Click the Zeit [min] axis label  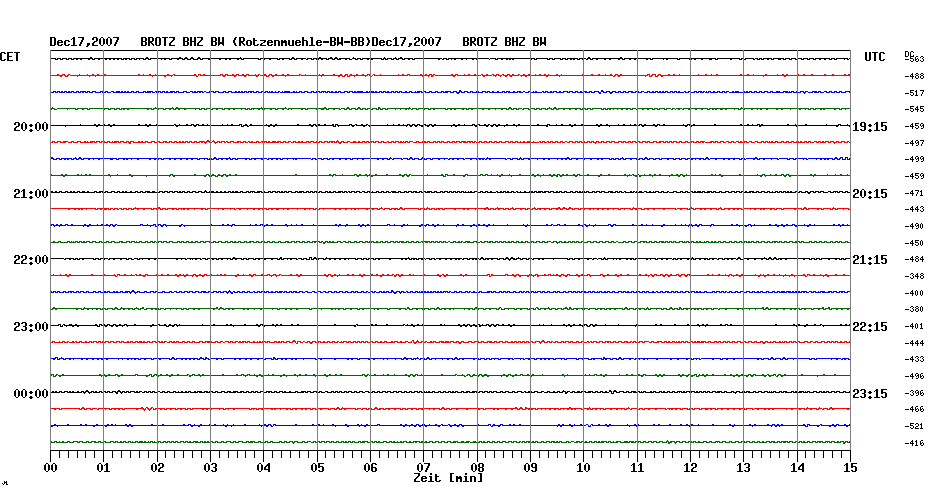coord(448,478)
